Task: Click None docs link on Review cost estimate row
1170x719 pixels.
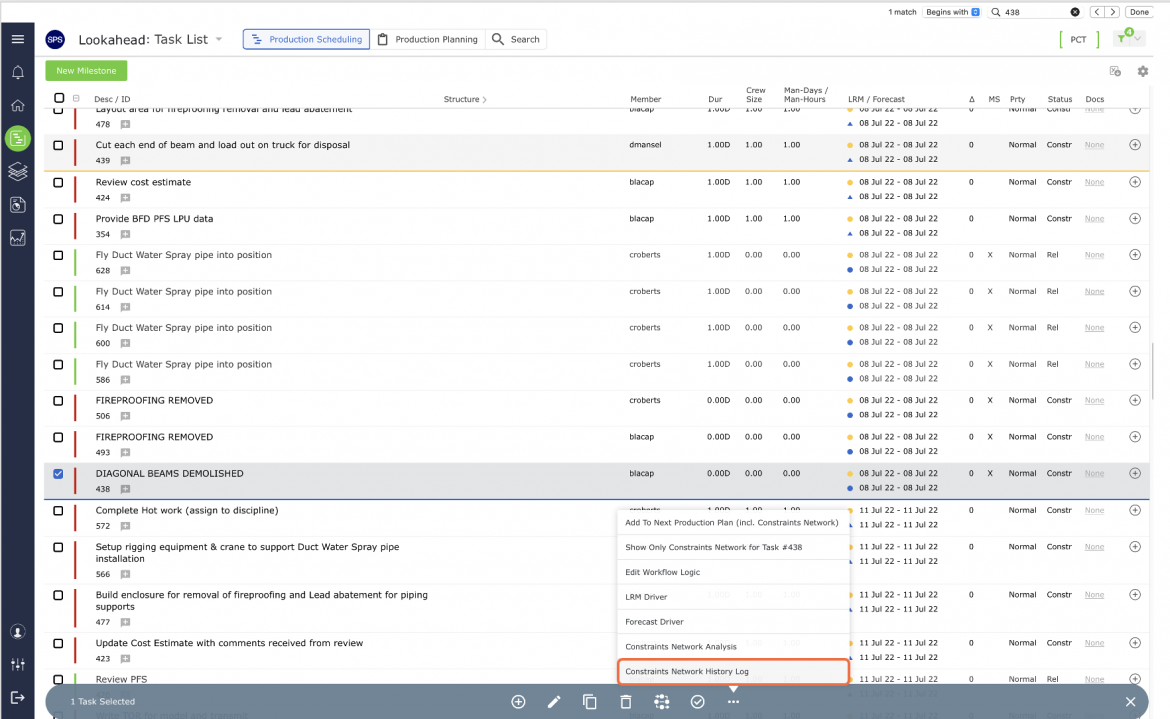Action: point(1094,182)
